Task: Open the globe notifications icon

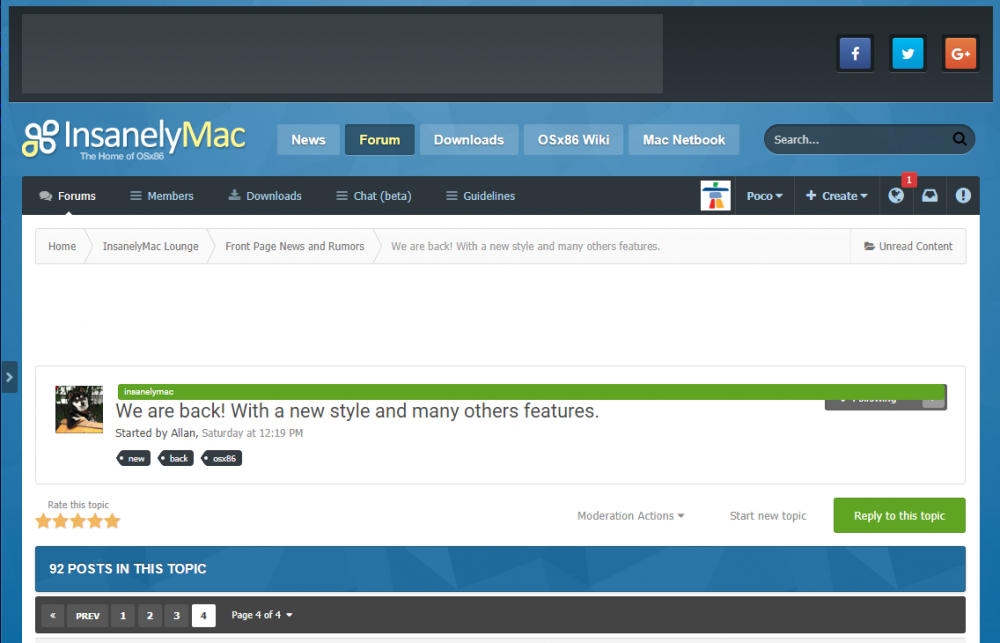Action: [896, 196]
